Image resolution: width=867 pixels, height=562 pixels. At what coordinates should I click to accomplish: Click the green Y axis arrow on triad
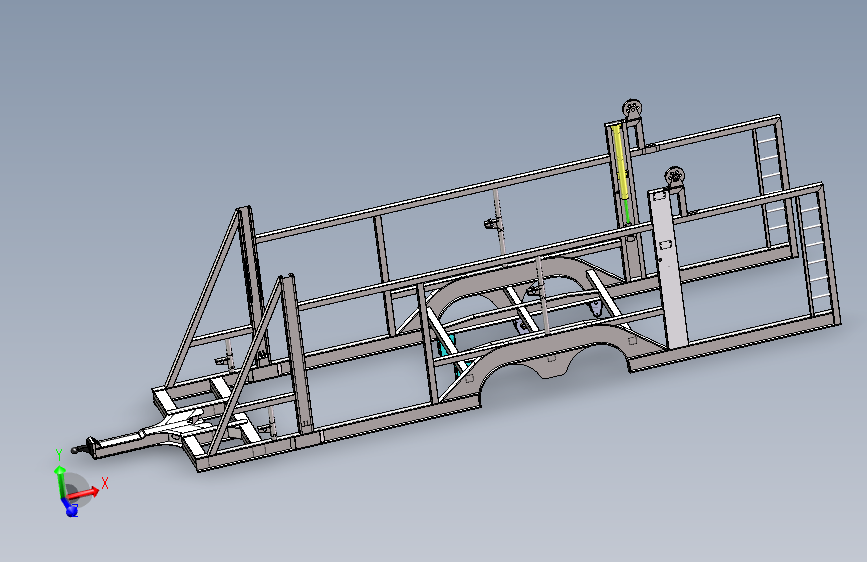60,481
